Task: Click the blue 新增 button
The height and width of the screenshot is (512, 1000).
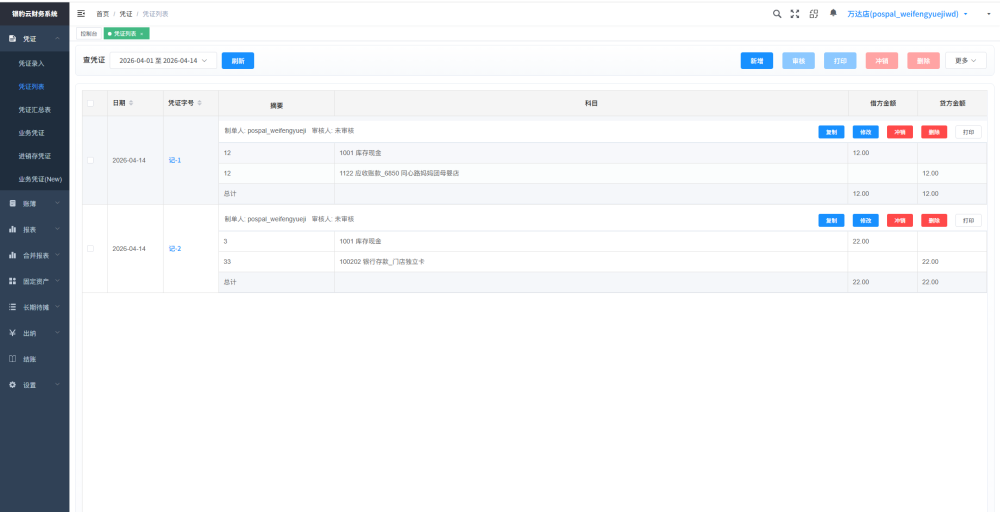Action: [756, 61]
